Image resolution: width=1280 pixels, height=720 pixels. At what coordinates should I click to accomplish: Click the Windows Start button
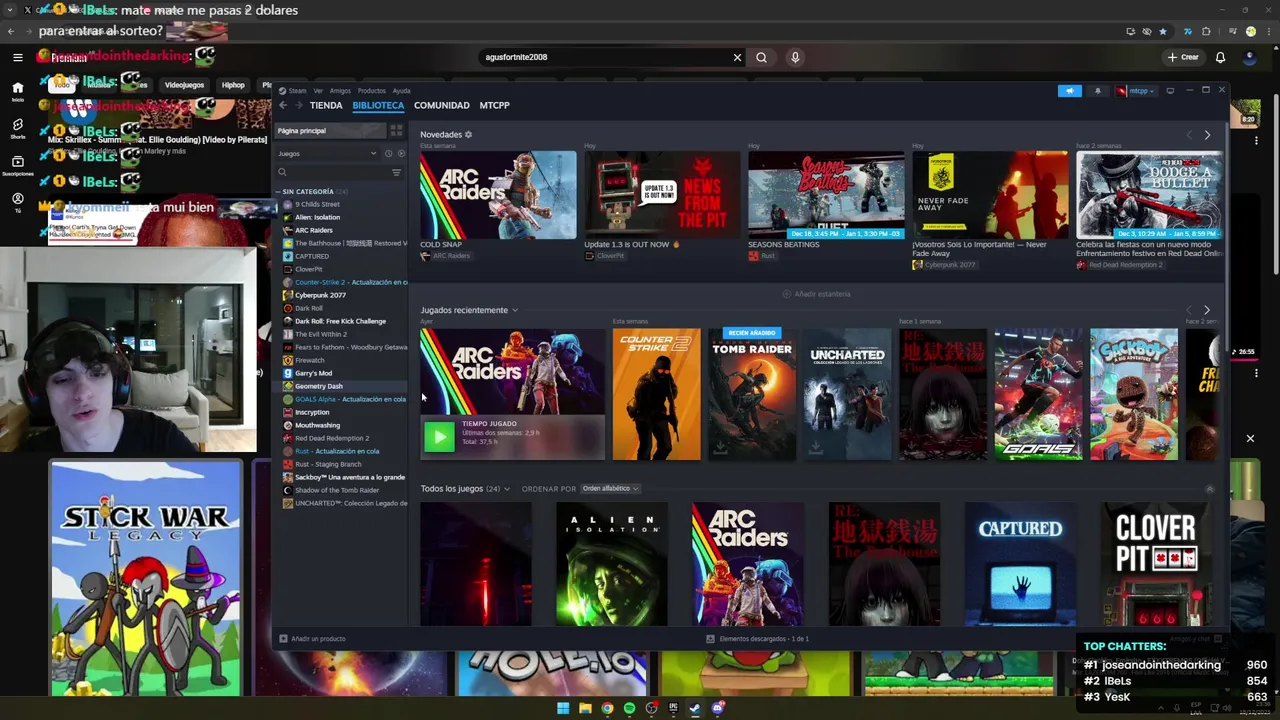[563, 708]
